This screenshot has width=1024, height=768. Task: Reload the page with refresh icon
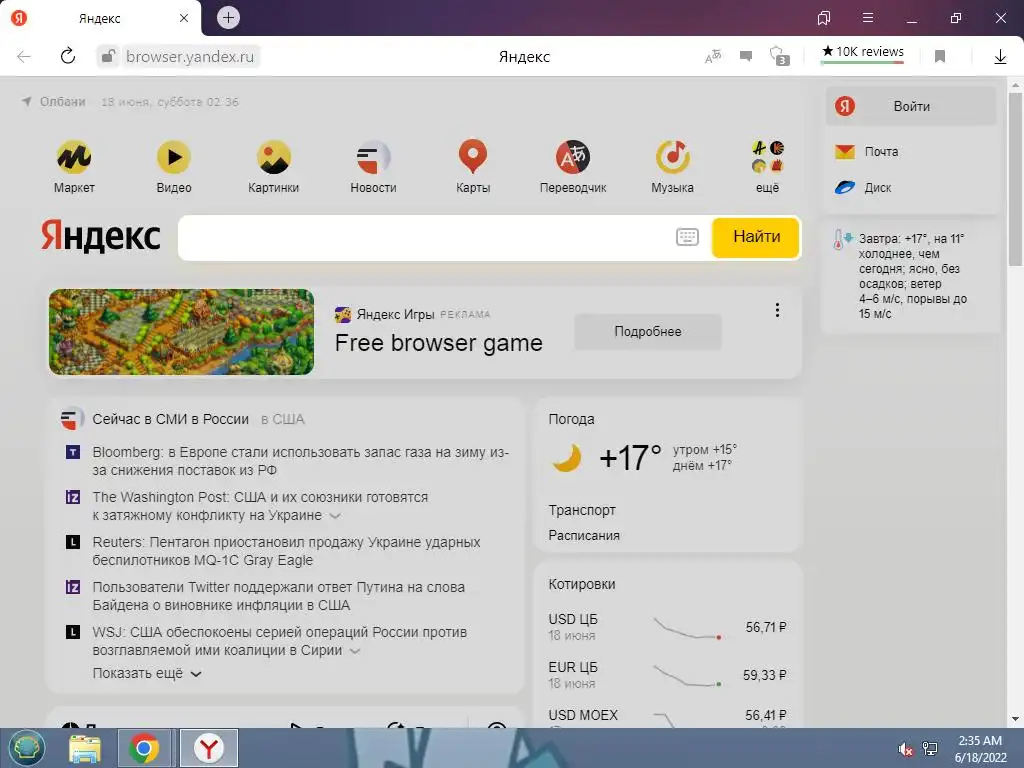(68, 56)
